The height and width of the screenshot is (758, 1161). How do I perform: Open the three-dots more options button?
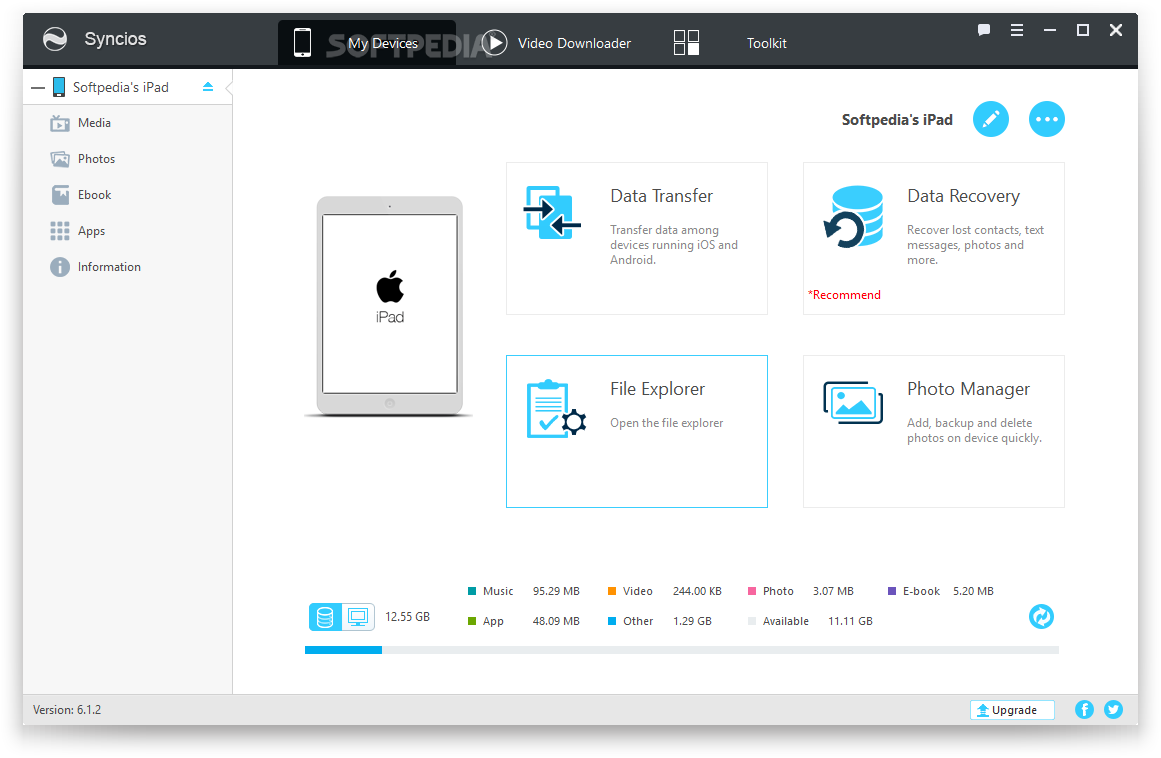point(1047,120)
